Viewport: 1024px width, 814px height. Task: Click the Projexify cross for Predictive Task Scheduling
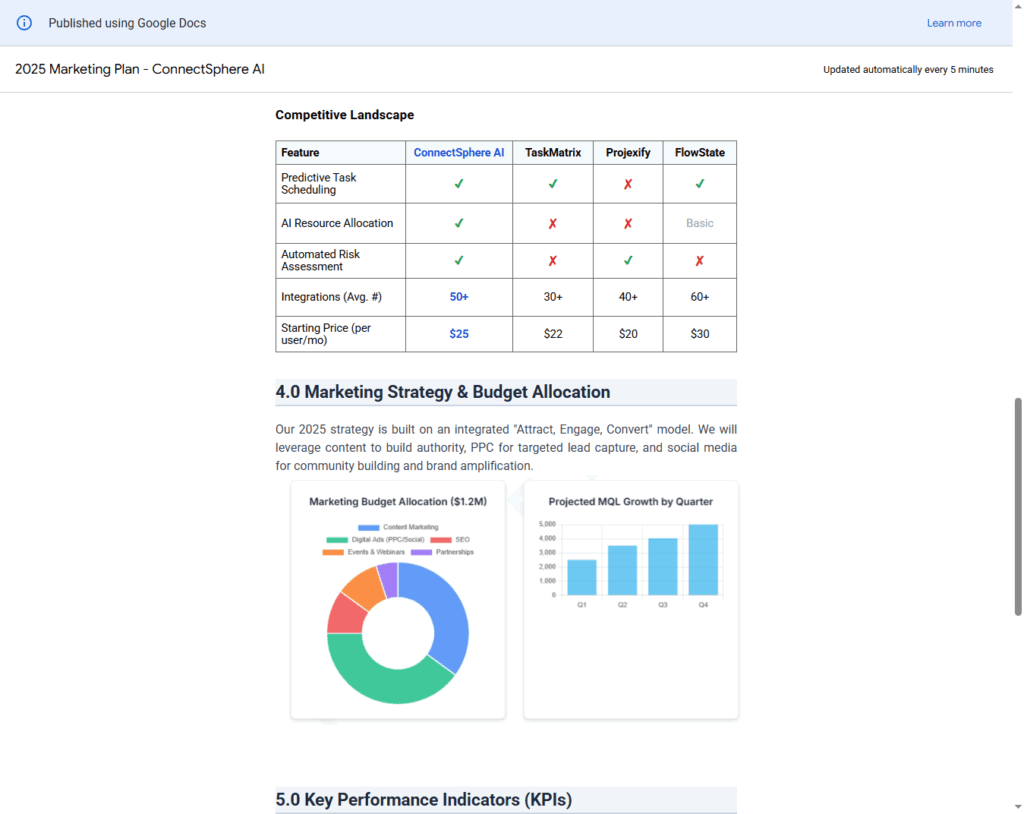coord(628,184)
